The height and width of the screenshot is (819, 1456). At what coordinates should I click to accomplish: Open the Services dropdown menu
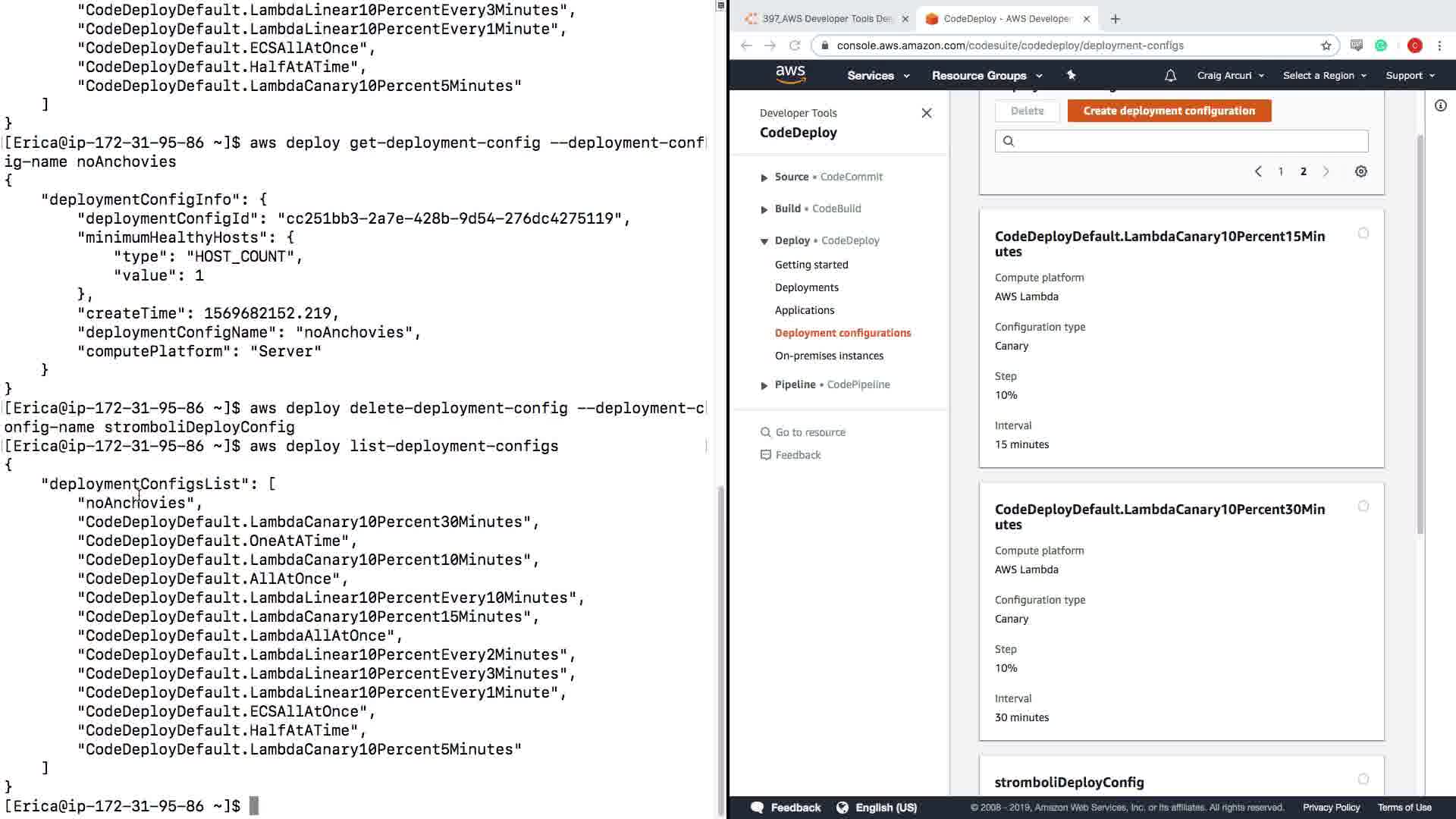click(x=877, y=75)
